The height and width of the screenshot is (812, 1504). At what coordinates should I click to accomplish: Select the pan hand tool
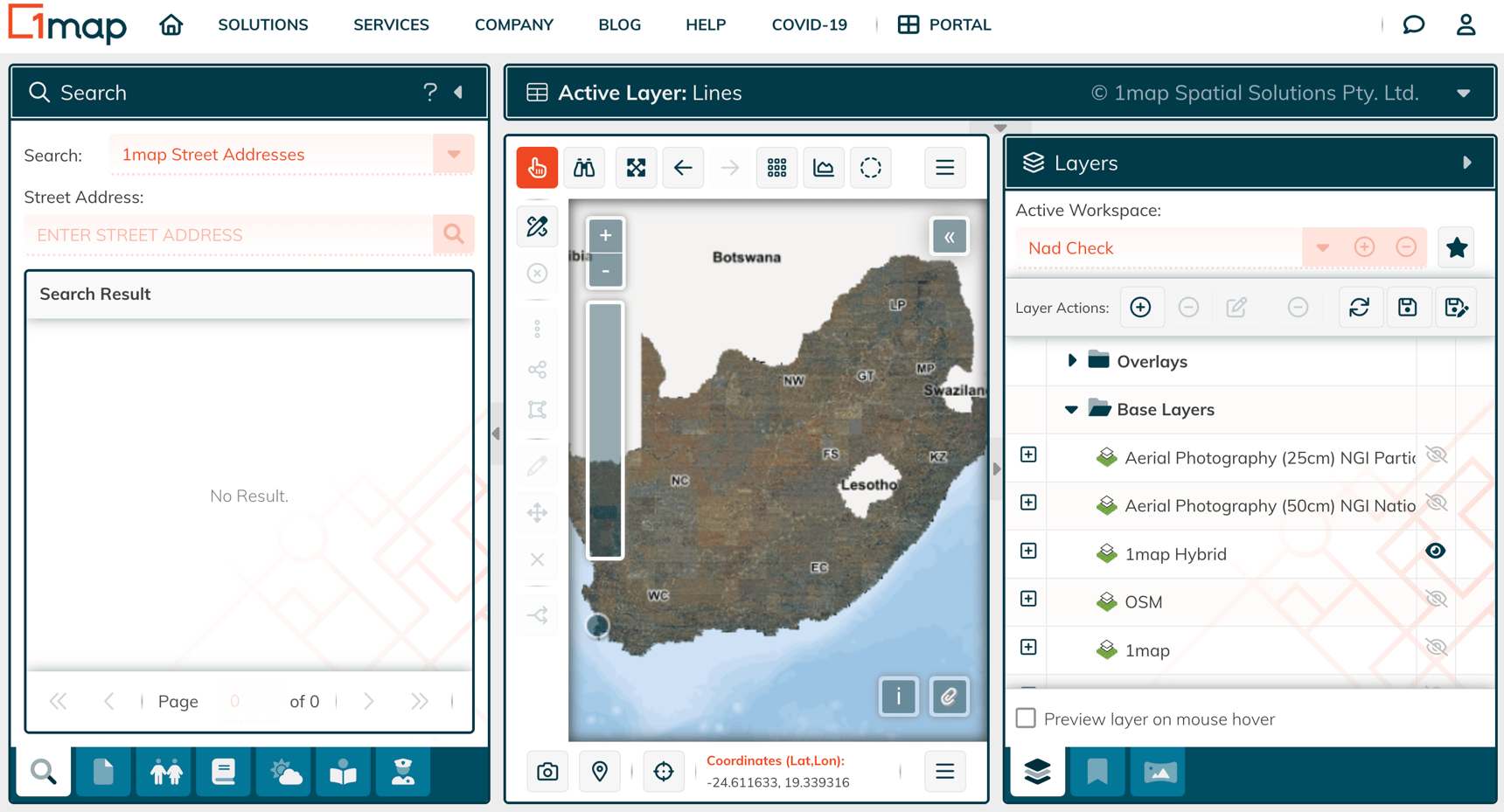point(537,167)
